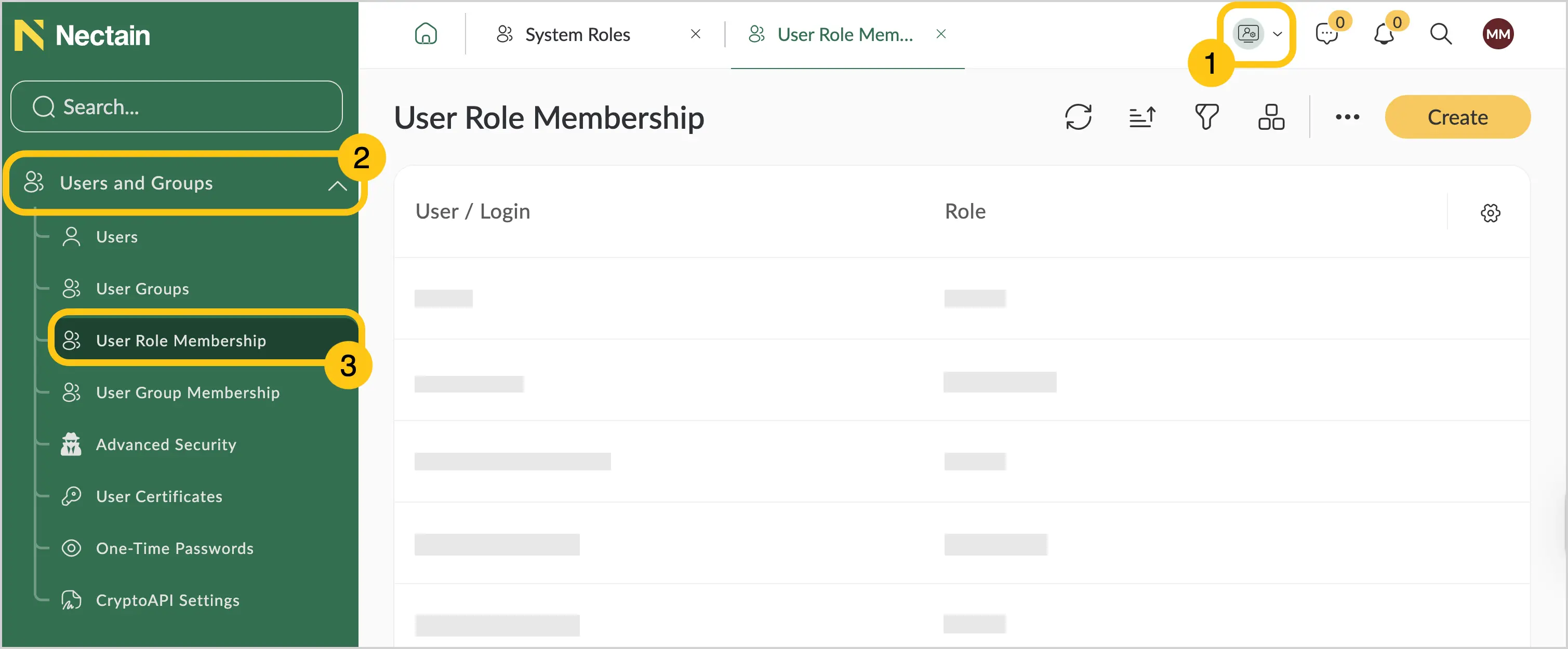Open global search magnifier icon

[1441, 34]
